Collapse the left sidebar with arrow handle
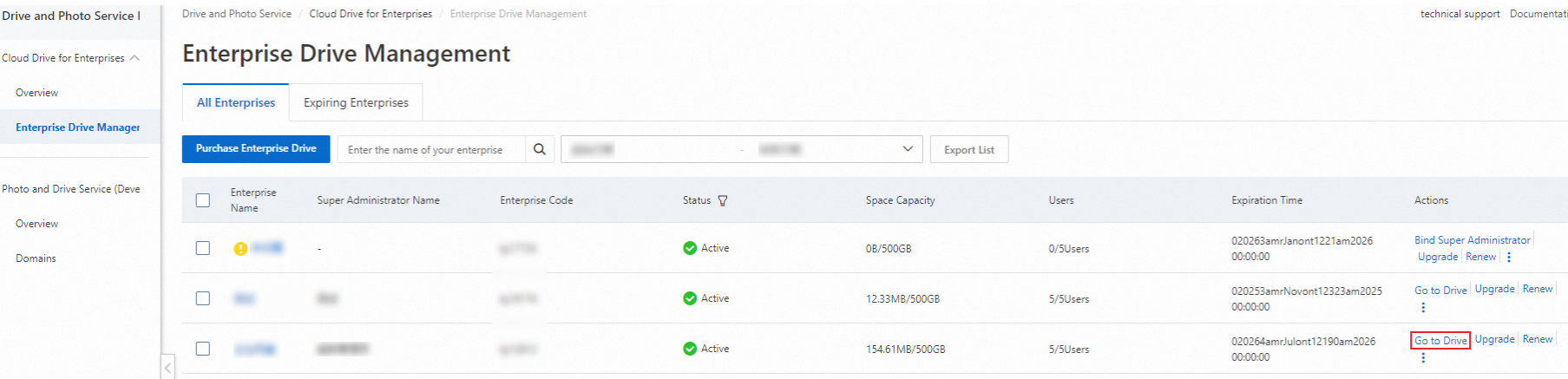1568x379 pixels. (168, 367)
